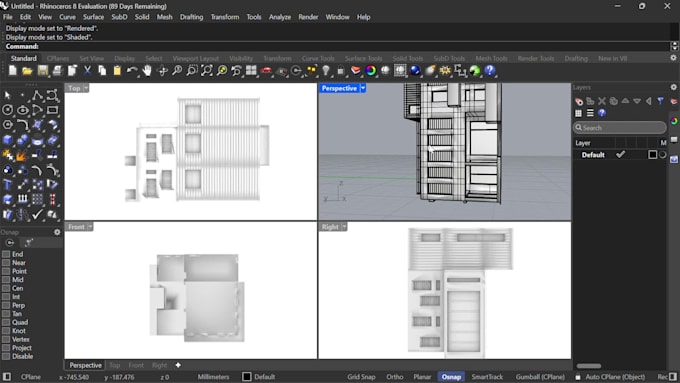Click the Delete layer X icon
The height and width of the screenshot is (383, 680).
coord(602,101)
